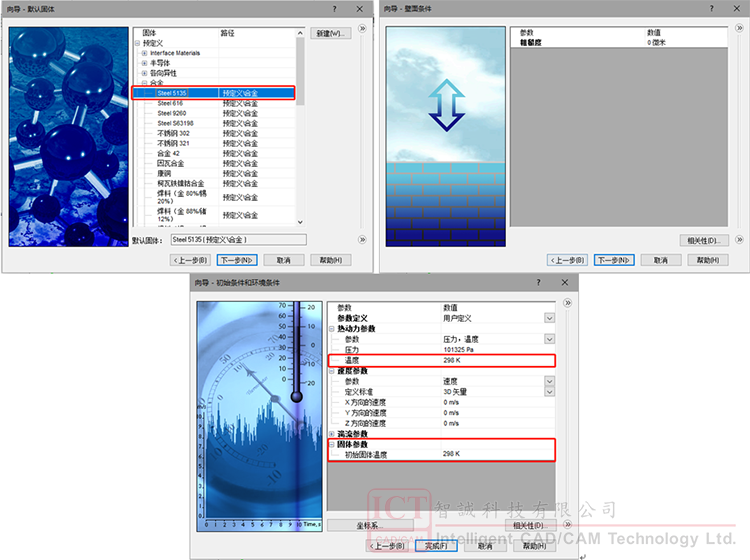Select 不锈钢 321 from alloy list
Screen dimensions: 750x560
pyautogui.click(x=173, y=143)
